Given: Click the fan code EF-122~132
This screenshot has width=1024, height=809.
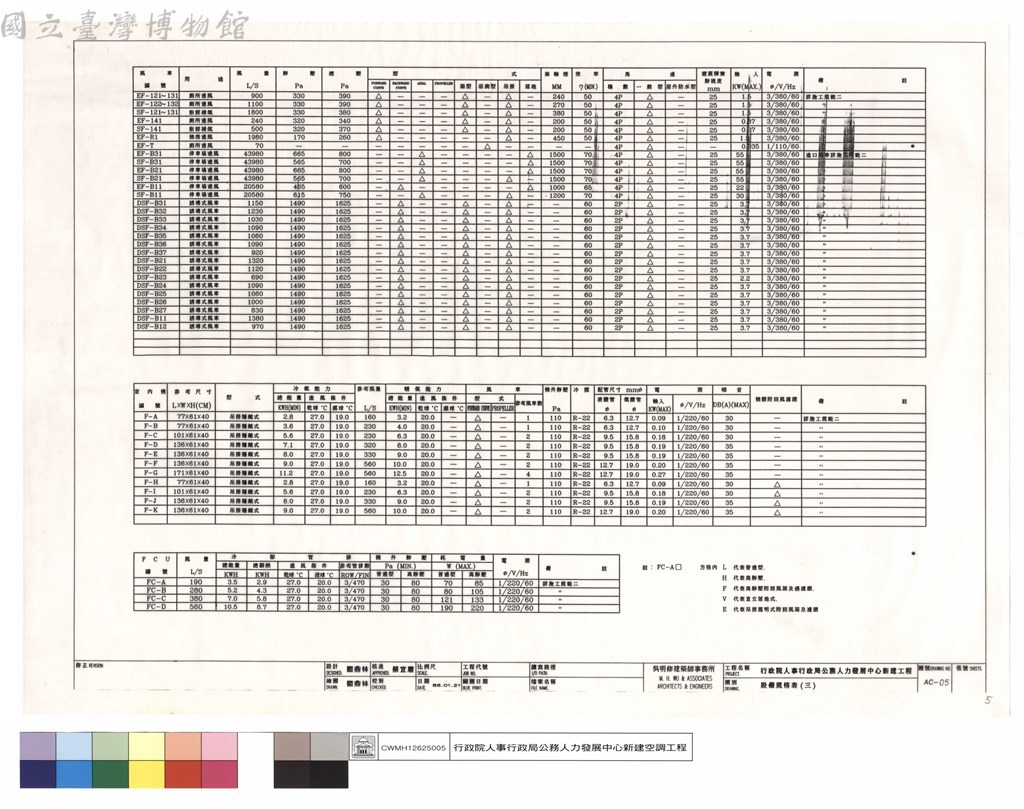Looking at the screenshot, I should 157,104.
